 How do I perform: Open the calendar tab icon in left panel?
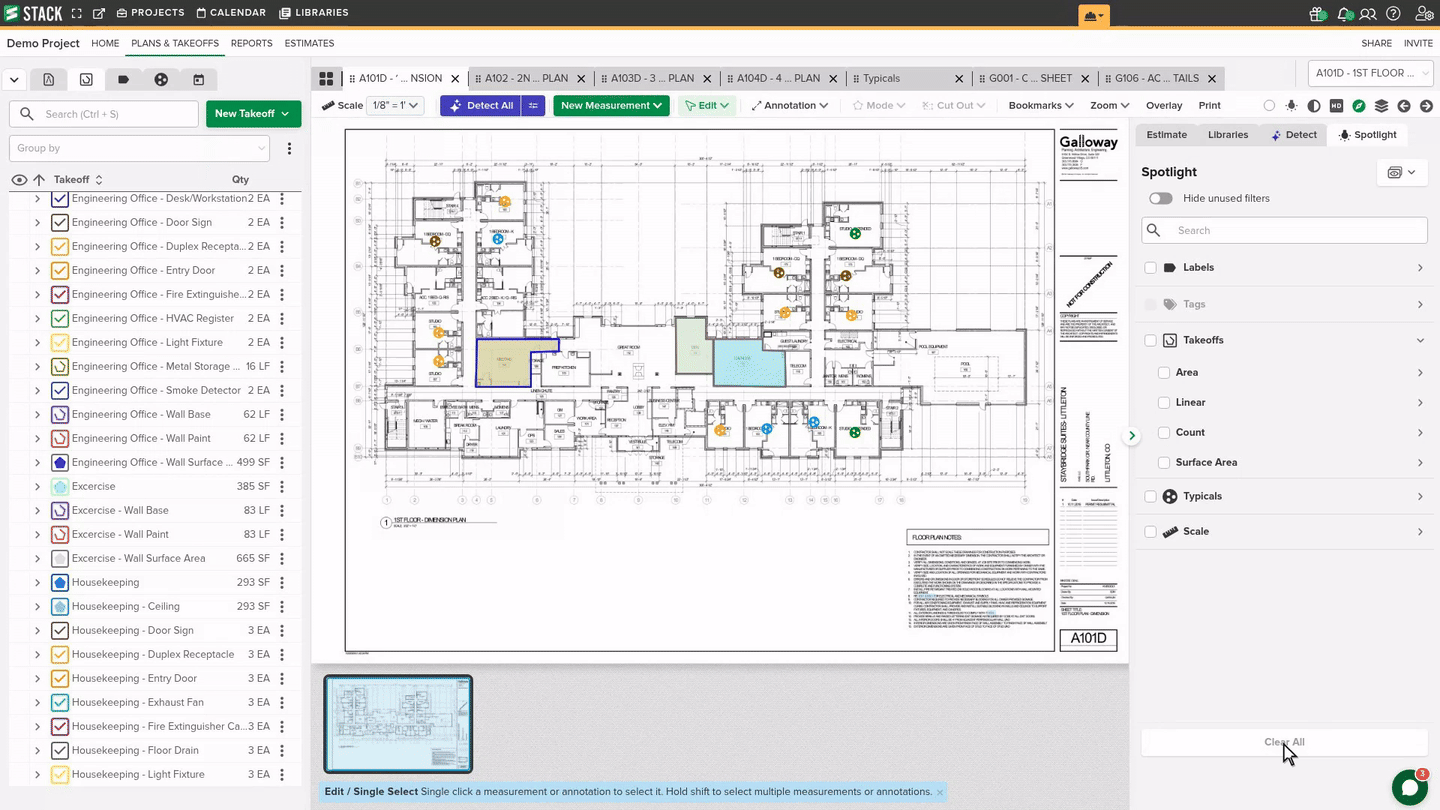click(198, 79)
